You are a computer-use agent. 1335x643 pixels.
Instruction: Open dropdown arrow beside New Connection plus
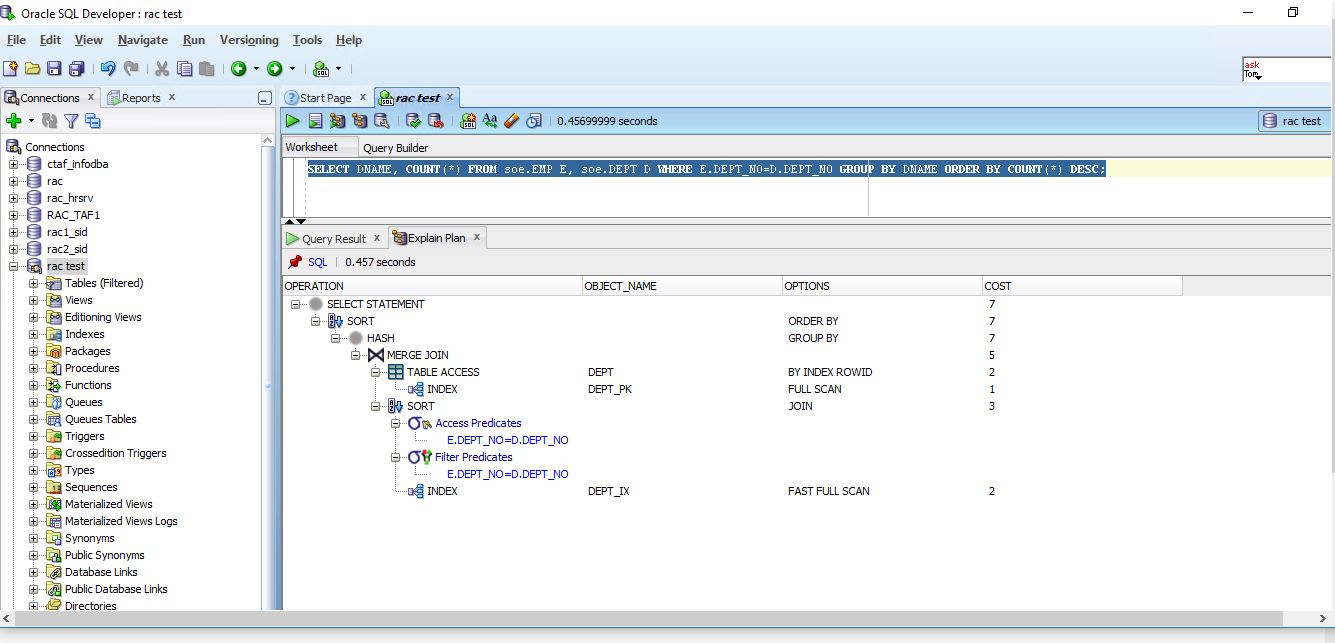point(31,121)
